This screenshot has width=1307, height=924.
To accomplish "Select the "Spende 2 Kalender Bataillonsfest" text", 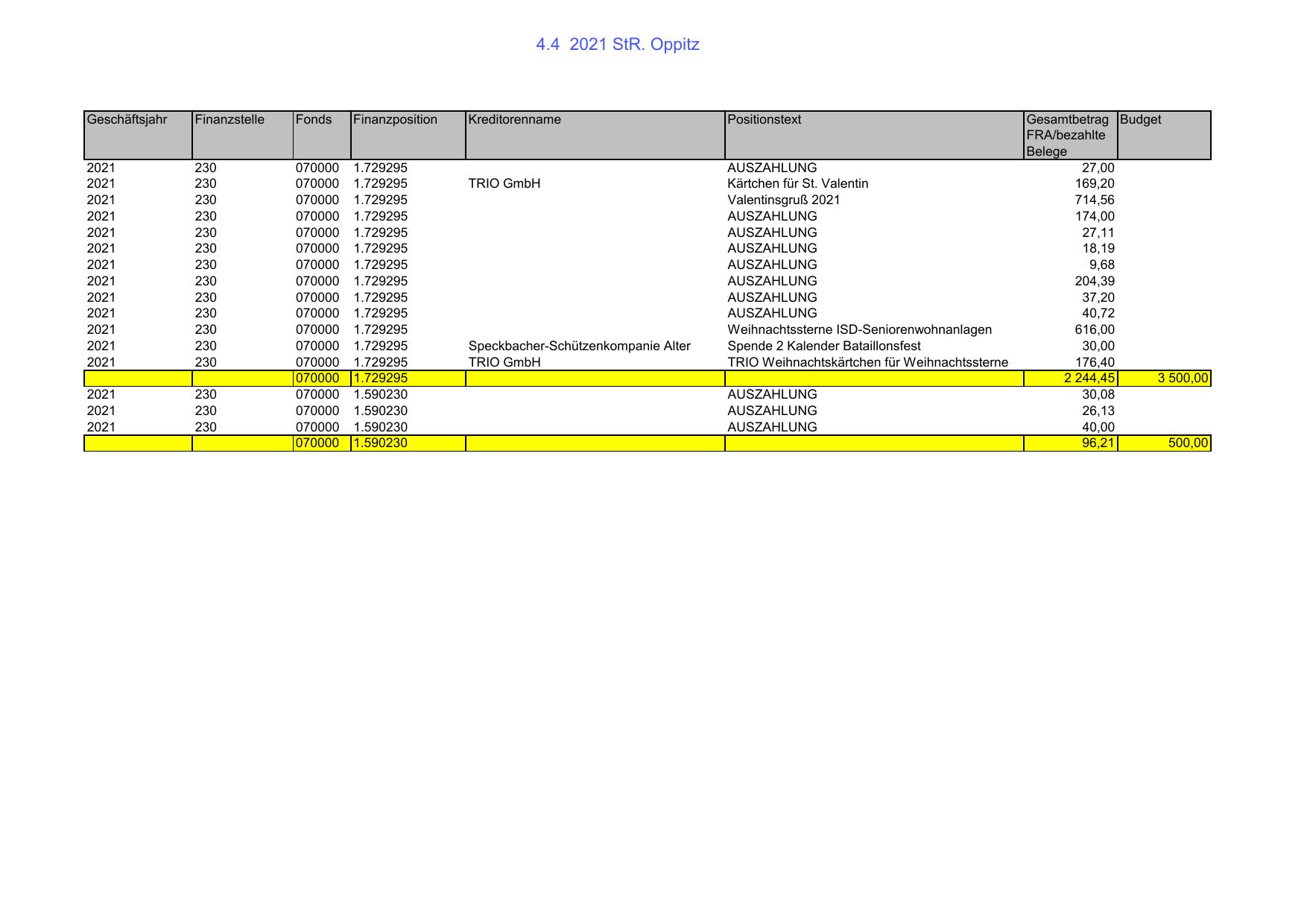I will pos(823,346).
